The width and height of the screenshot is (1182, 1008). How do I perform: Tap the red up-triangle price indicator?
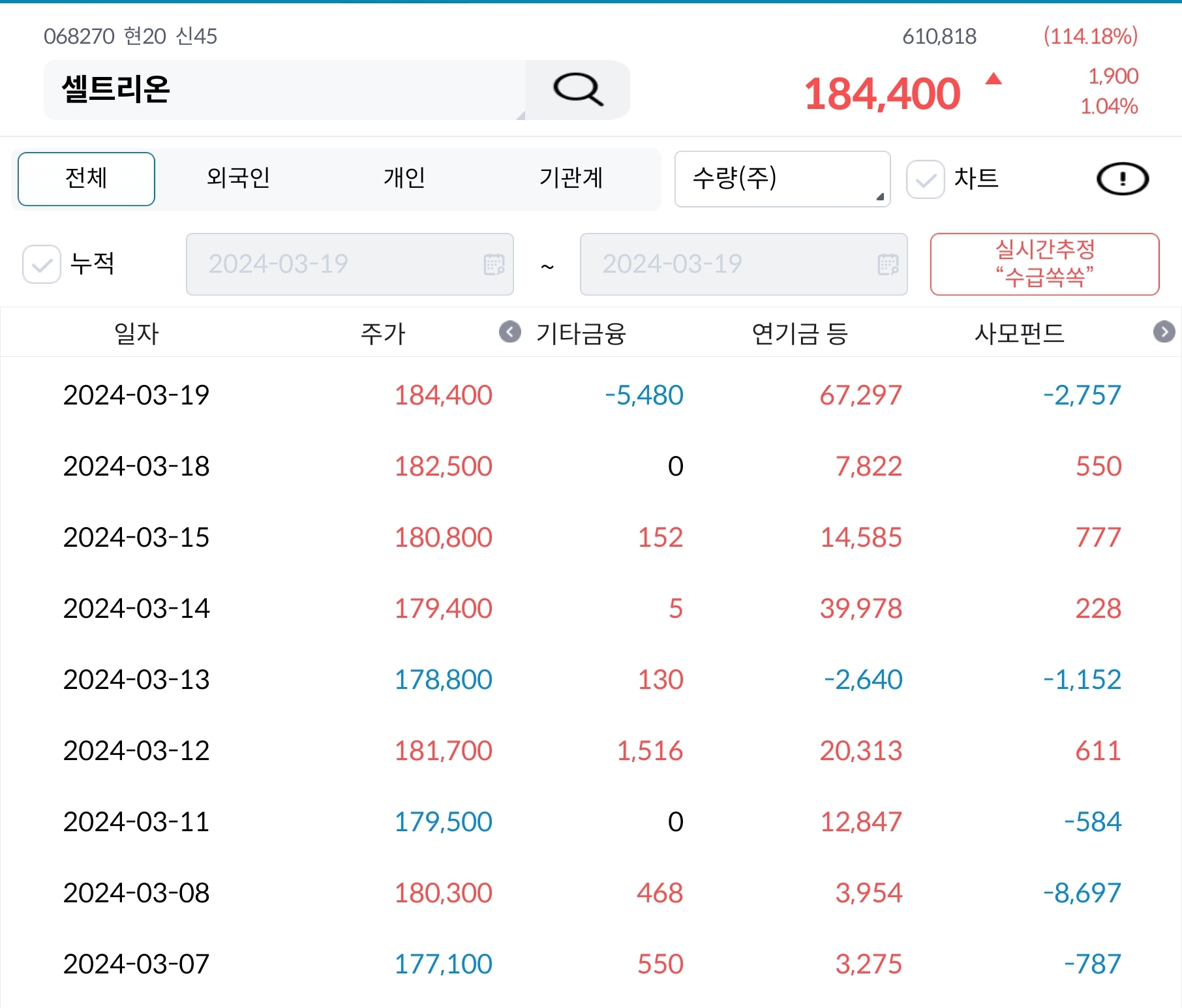pyautogui.click(x=993, y=79)
